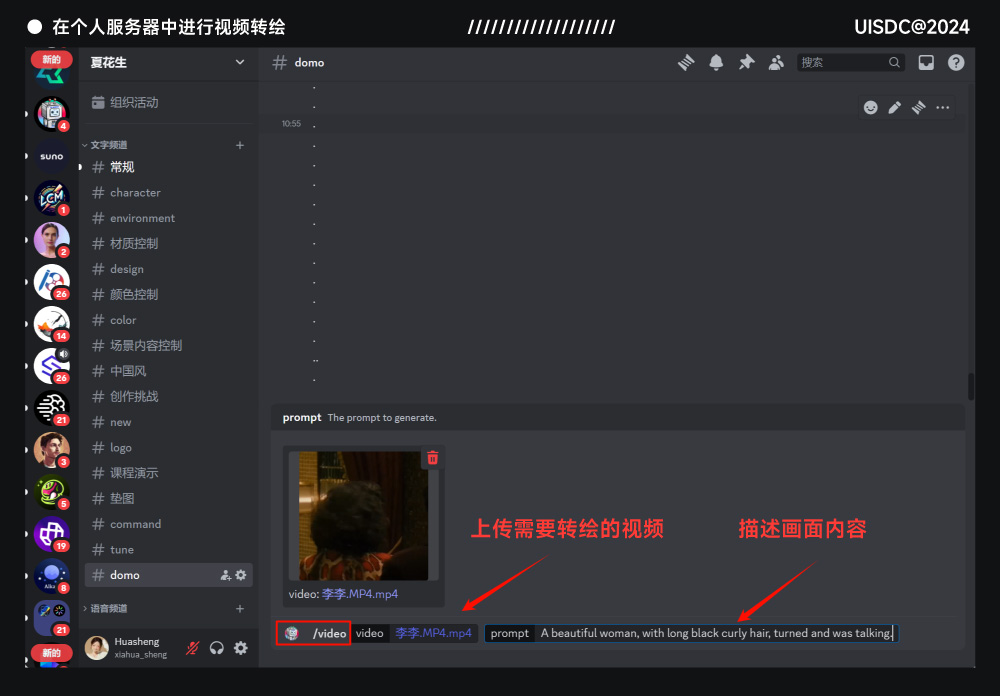Show the member list icon

coord(776,62)
